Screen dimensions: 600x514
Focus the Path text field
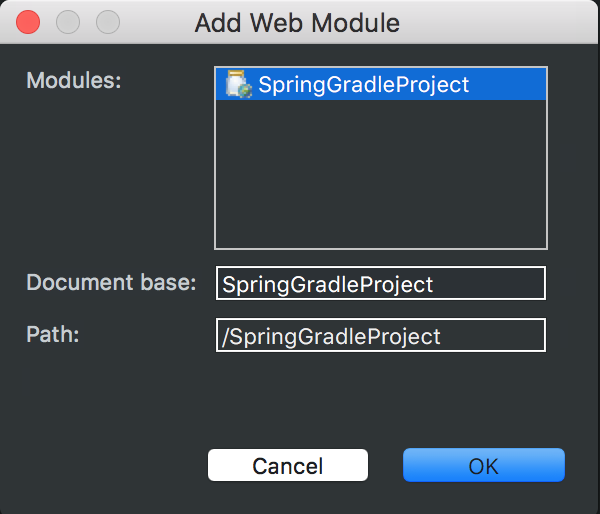click(x=380, y=336)
